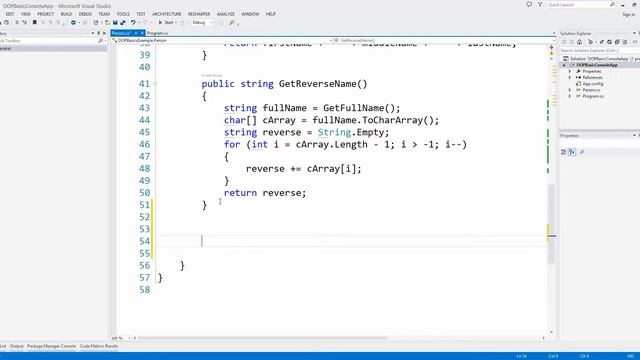Screen dimensions: 640x360
Task: Open the GetReverseName member dropdown
Action: [444, 40]
